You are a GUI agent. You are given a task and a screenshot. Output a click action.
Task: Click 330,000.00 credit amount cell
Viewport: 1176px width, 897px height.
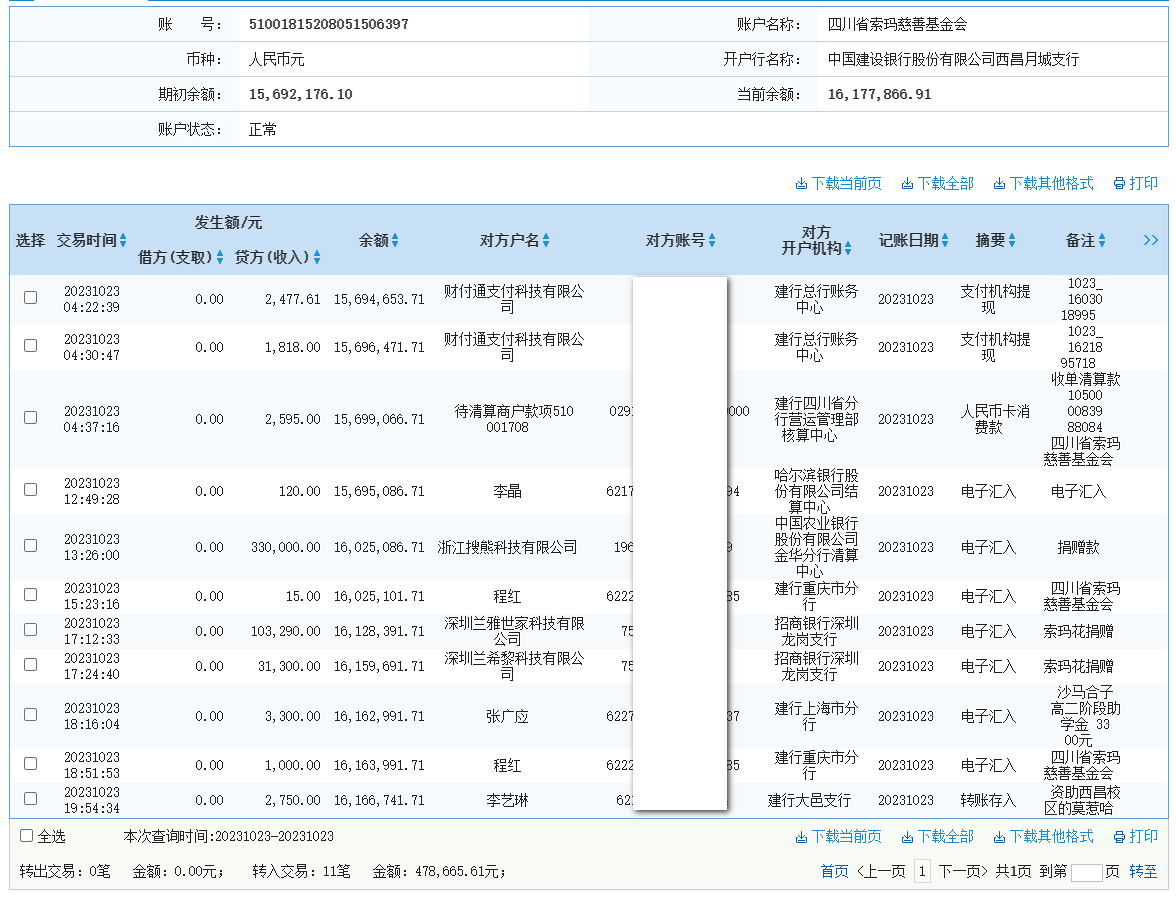pos(285,548)
